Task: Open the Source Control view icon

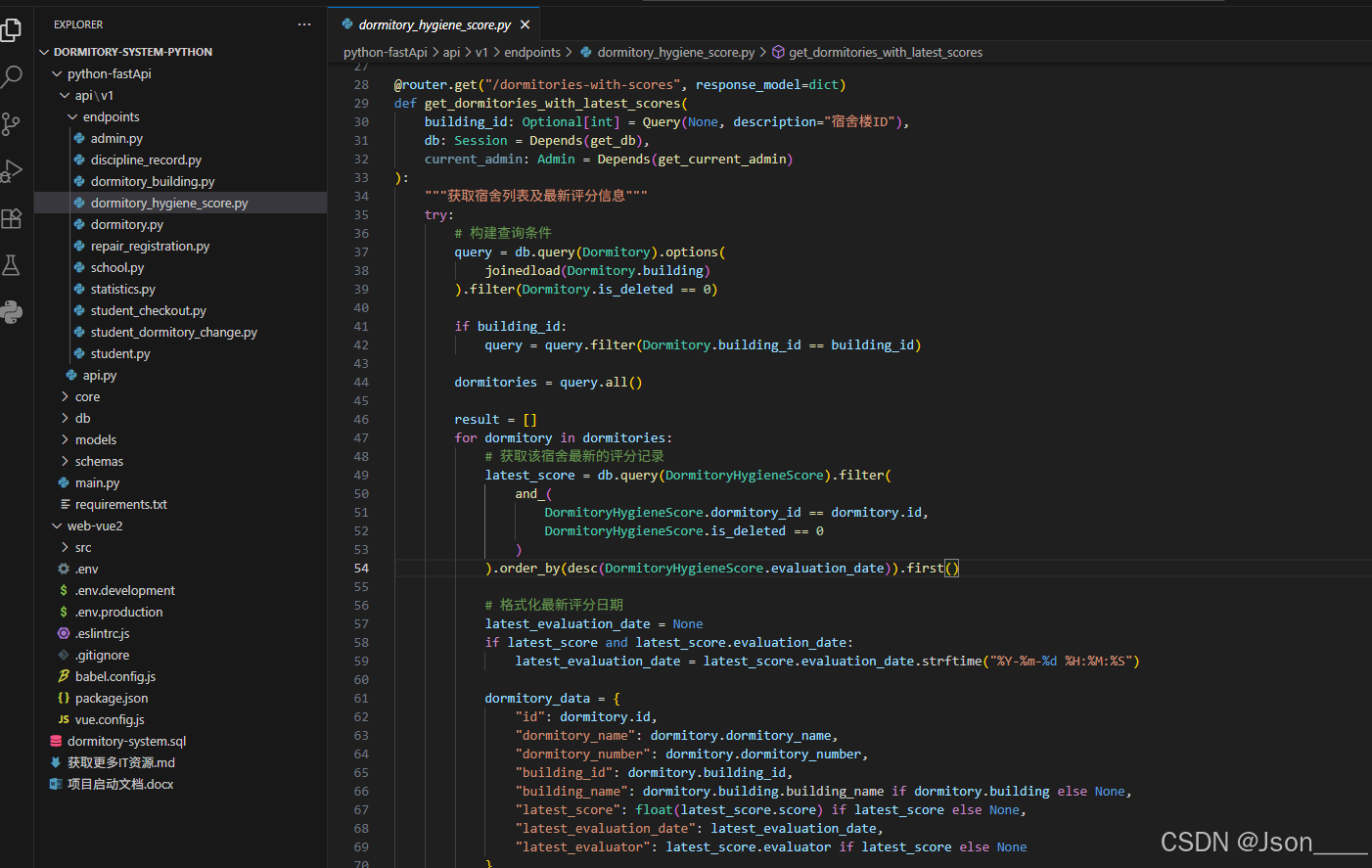Action: point(11,124)
